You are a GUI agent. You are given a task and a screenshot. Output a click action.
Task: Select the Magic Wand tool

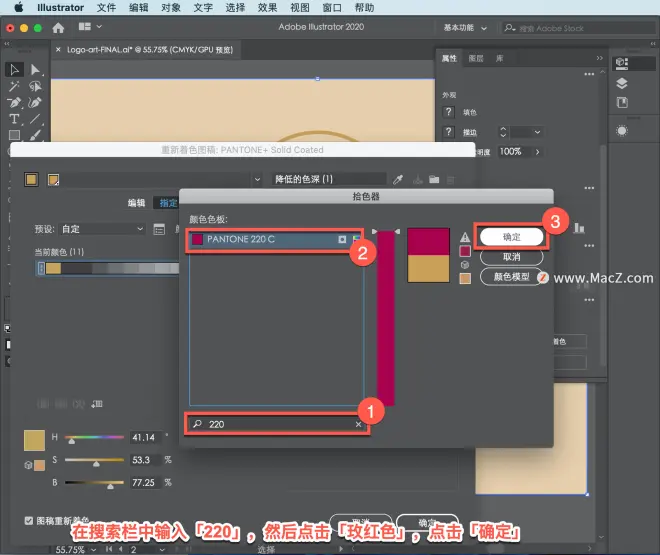coord(14,86)
